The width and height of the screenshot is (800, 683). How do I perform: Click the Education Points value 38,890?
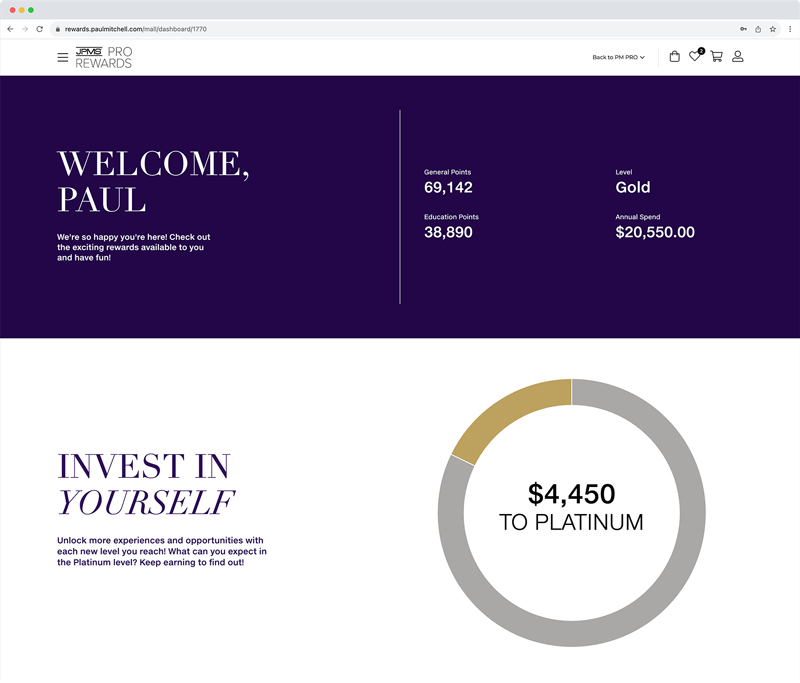pos(448,232)
